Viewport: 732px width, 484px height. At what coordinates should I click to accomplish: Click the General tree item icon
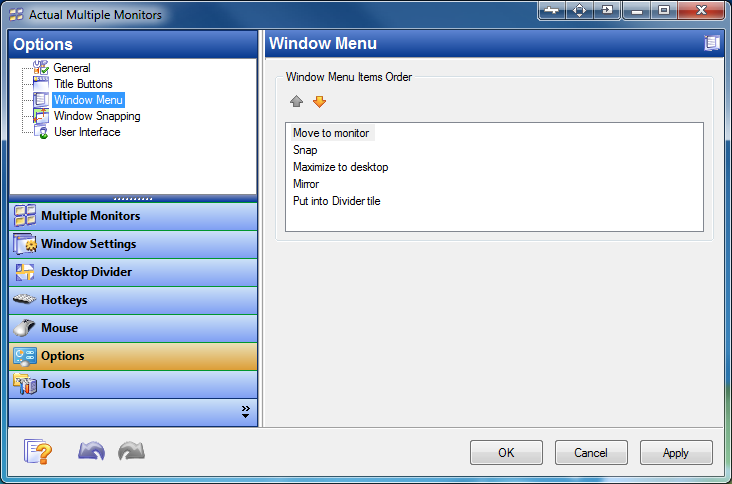[x=41, y=68]
